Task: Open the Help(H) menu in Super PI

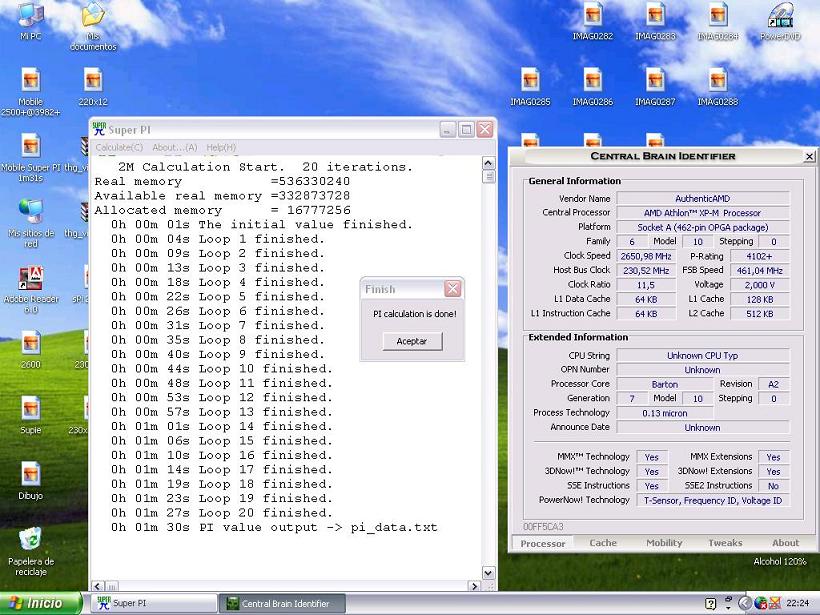Action: [221, 148]
